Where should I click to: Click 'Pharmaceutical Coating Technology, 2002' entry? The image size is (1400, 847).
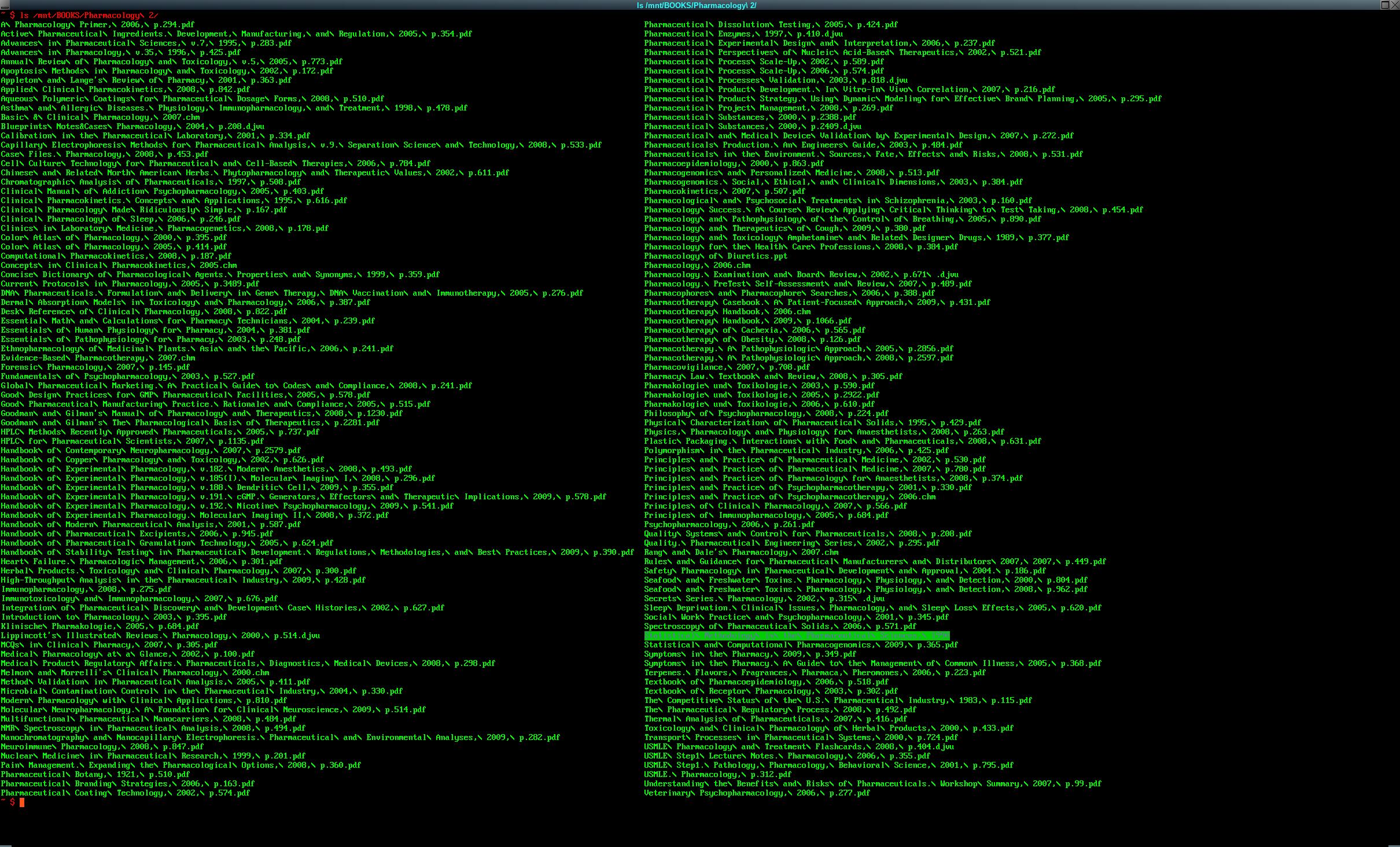pos(125,793)
